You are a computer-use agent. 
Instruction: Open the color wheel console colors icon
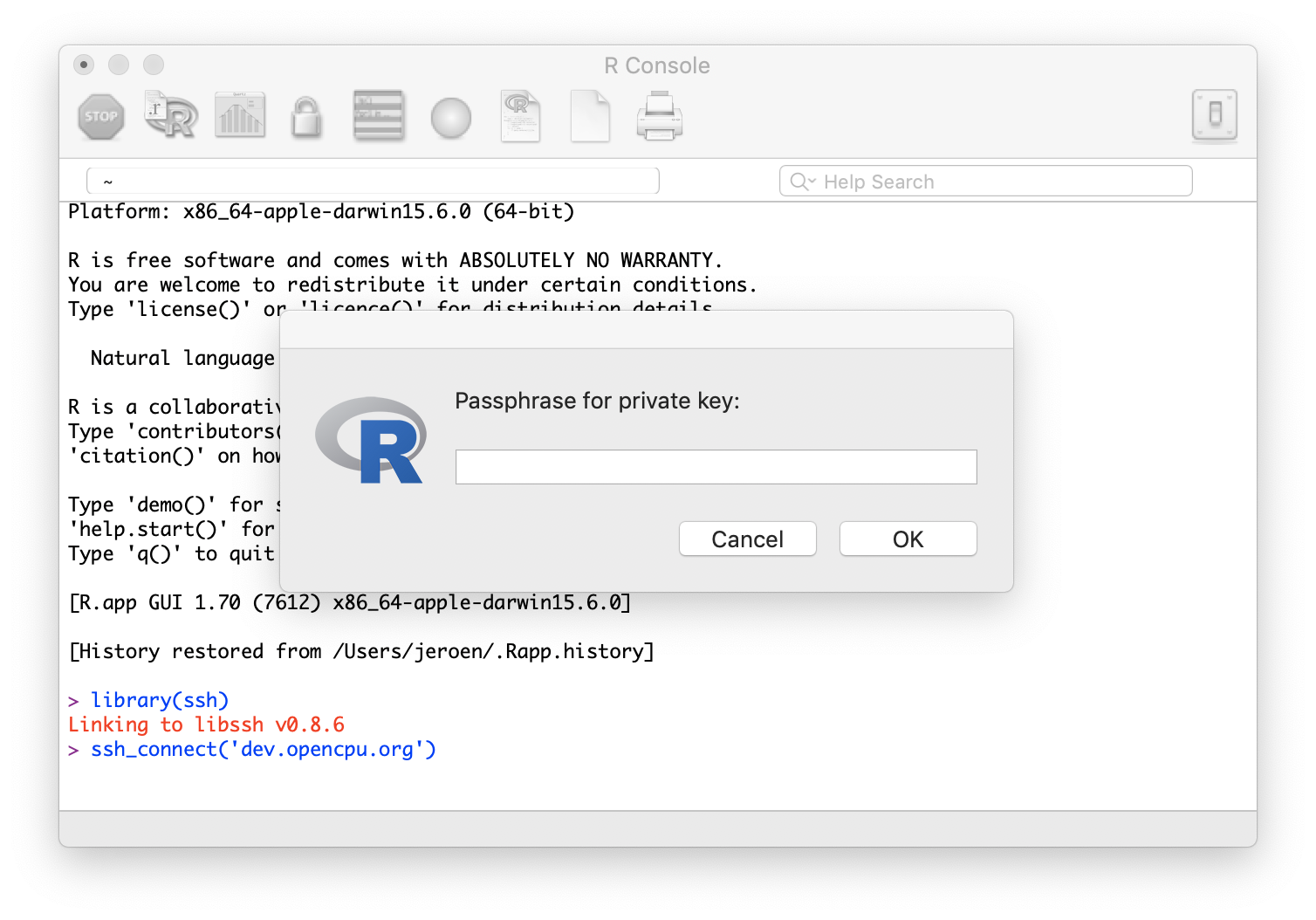(451, 117)
